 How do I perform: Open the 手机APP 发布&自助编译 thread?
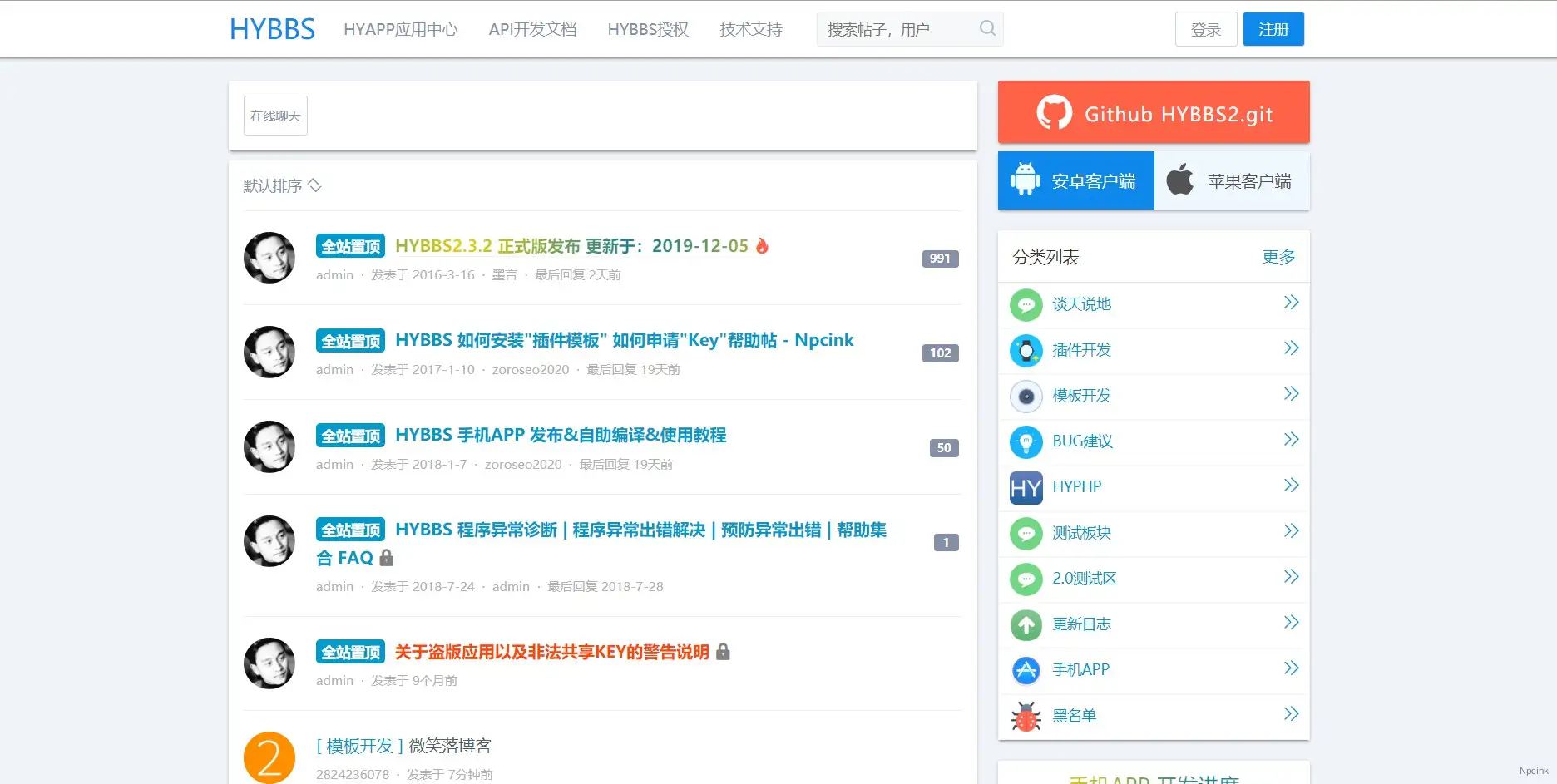pyautogui.click(x=561, y=435)
